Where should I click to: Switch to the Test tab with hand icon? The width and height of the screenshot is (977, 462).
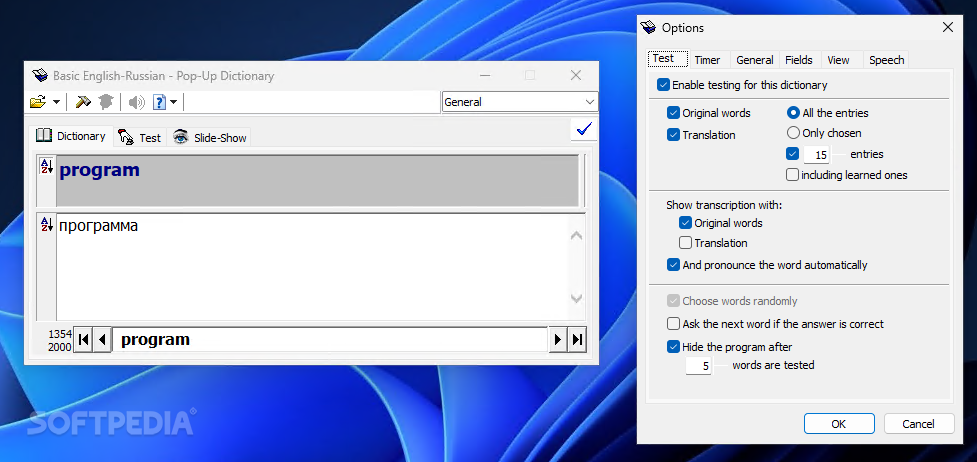pyautogui.click(x=140, y=138)
